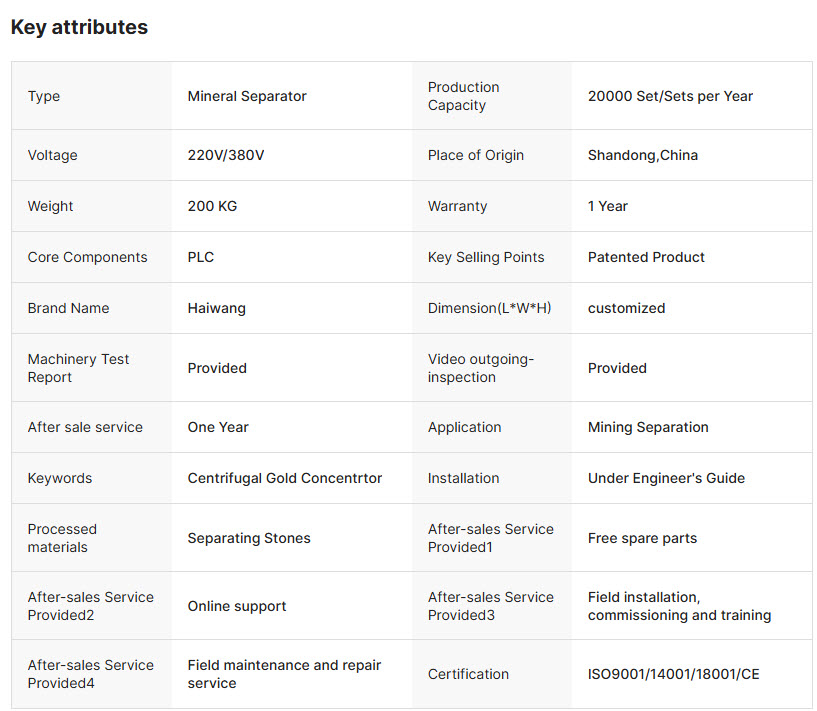Viewport: 817px width, 711px height.
Task: Click the Key attributes heading
Action: click(79, 27)
